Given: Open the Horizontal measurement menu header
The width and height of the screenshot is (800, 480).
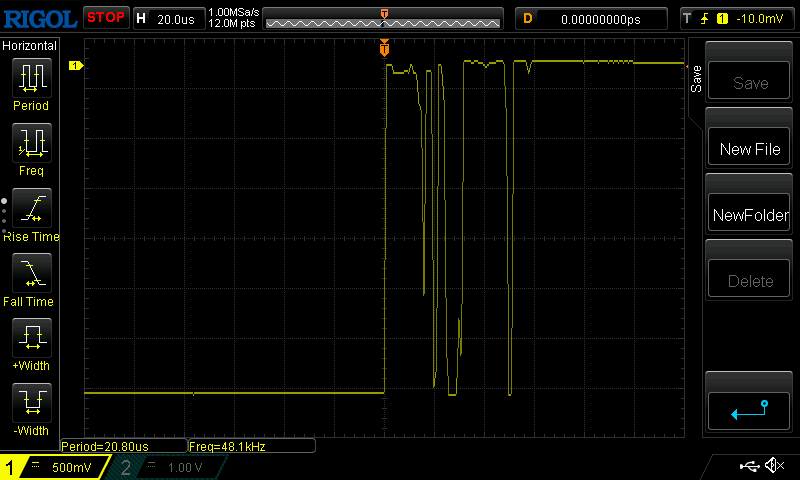Looking at the screenshot, I should tap(31, 46).
